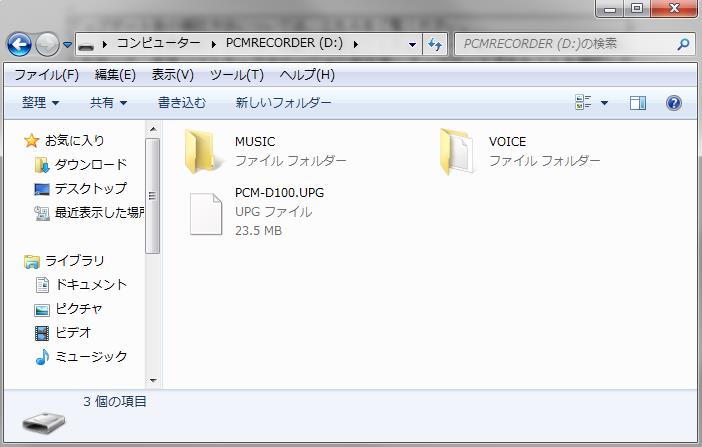
Task: Open the view options dropdown arrow
Action: [604, 103]
